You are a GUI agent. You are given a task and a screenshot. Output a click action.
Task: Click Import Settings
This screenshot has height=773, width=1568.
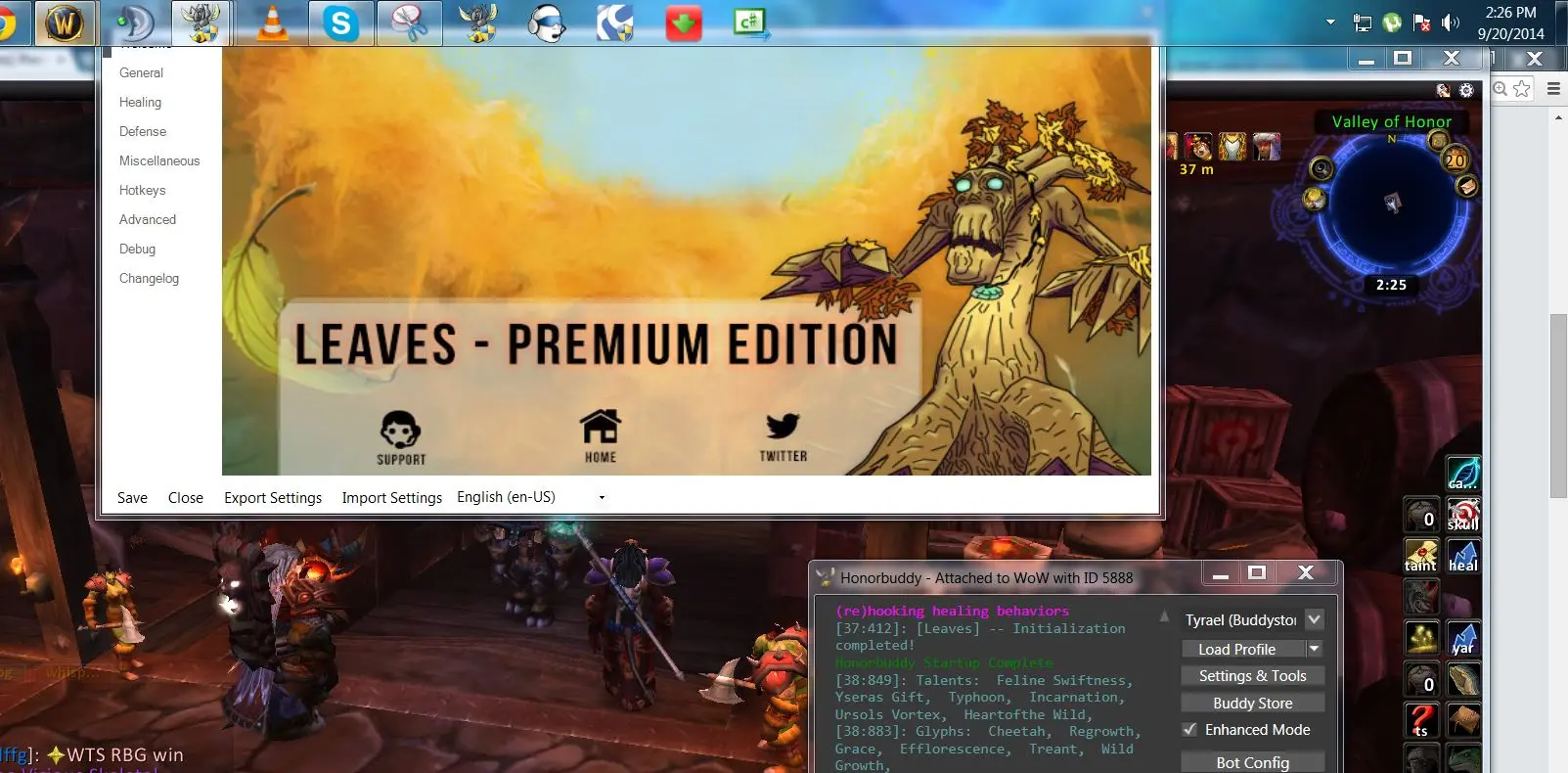tap(392, 498)
